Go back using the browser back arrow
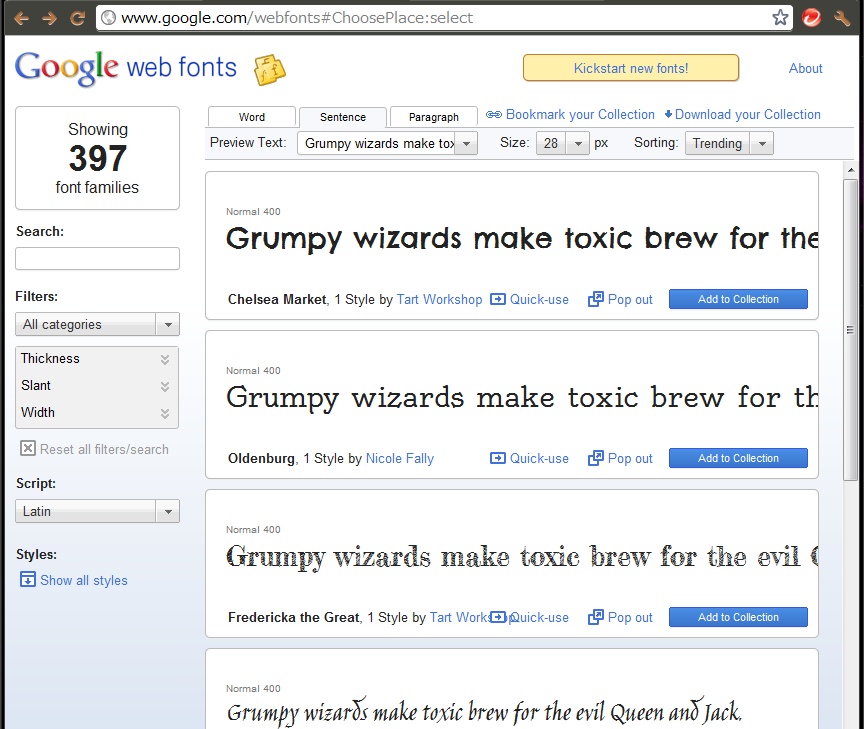This screenshot has width=864, height=729. click(x=21, y=19)
